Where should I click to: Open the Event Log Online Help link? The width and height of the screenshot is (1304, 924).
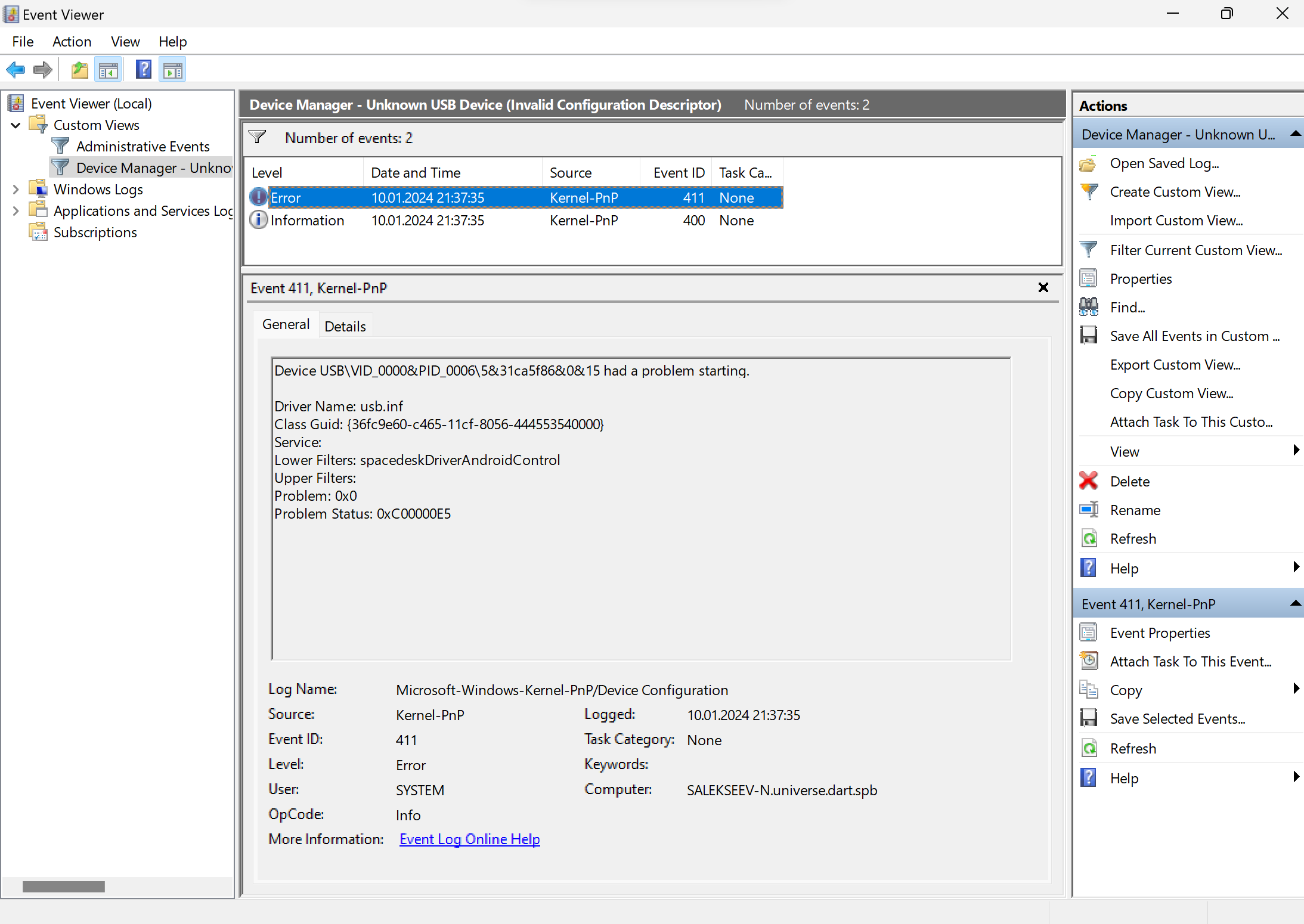pyautogui.click(x=469, y=839)
